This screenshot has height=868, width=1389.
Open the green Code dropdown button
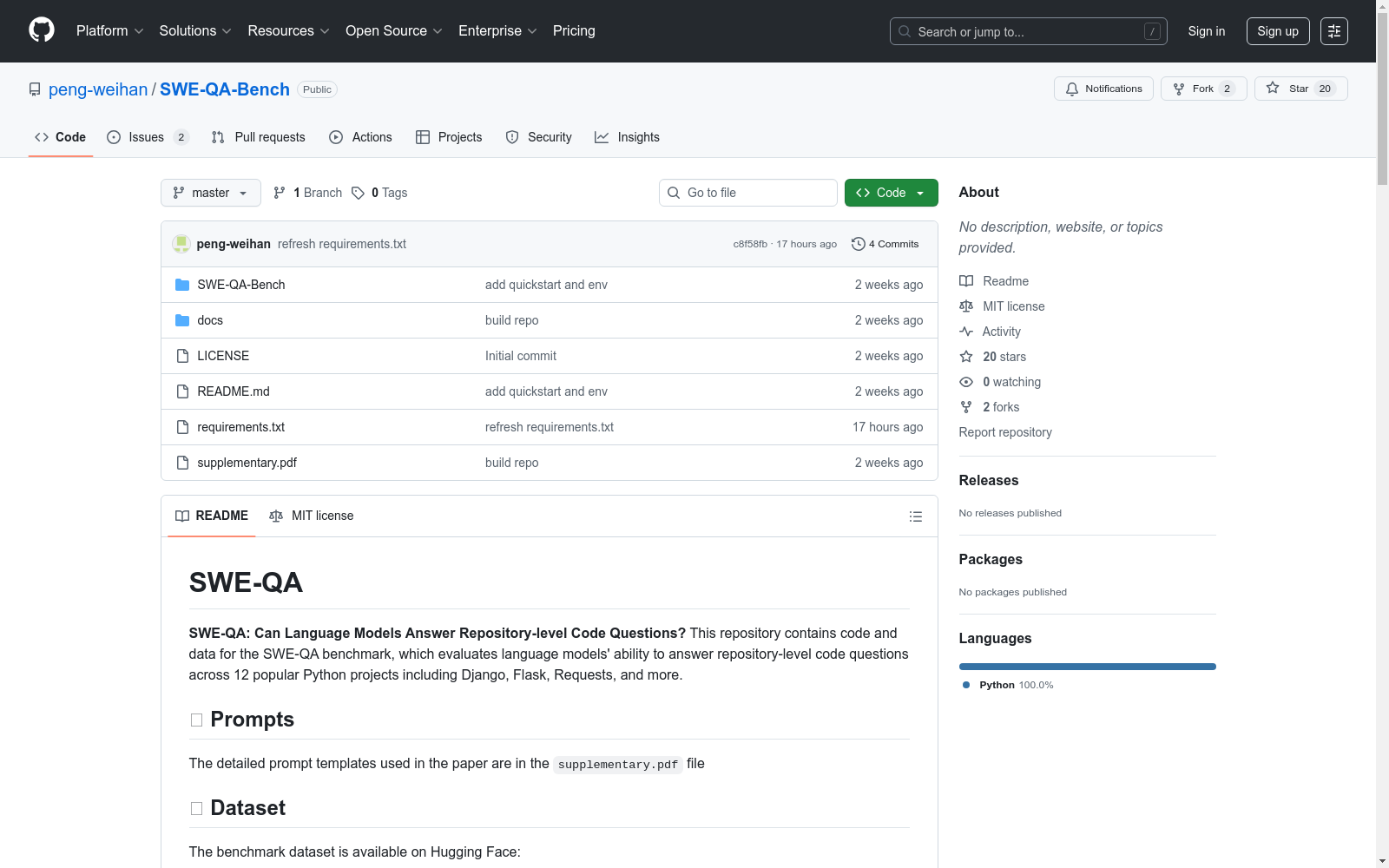coord(891,193)
